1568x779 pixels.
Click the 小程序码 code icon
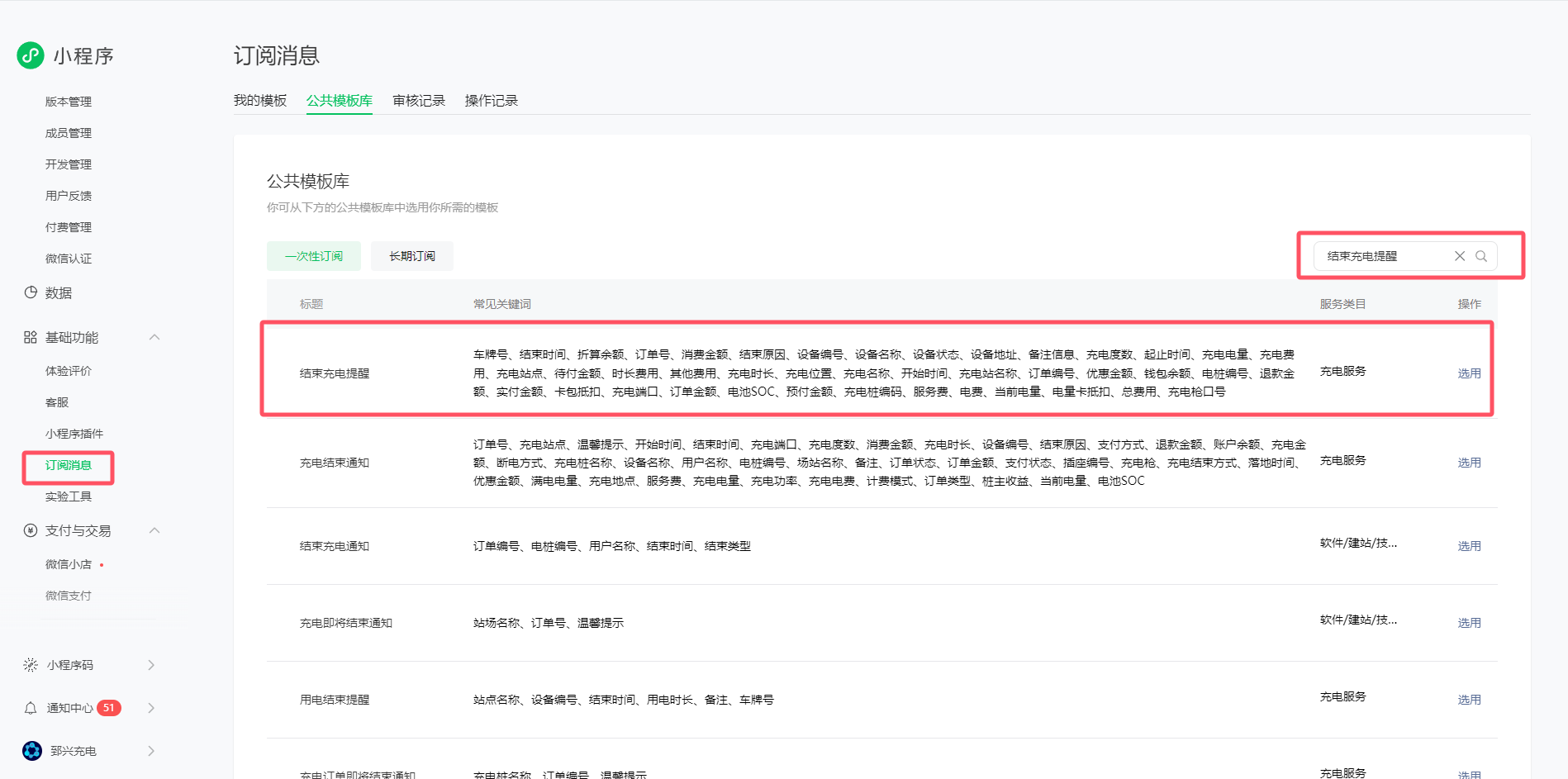tap(31, 665)
